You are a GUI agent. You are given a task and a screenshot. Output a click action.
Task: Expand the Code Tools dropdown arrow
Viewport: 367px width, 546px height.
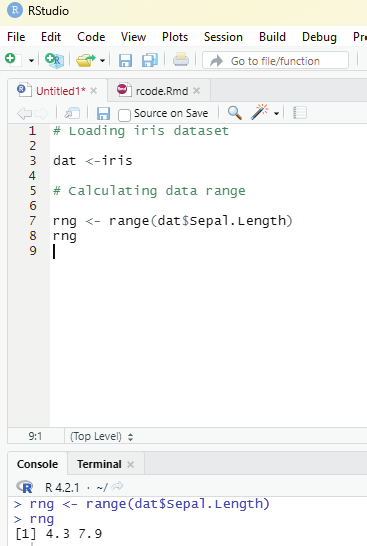[276, 114]
